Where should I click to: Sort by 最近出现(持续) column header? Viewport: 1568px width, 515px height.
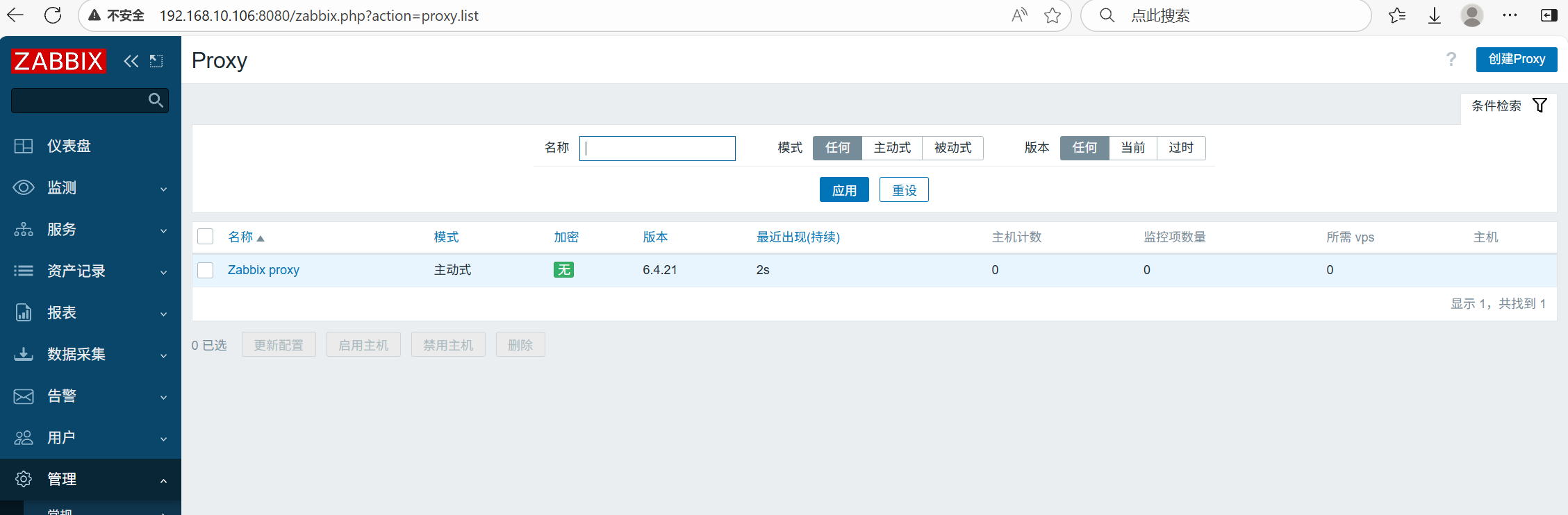click(798, 237)
